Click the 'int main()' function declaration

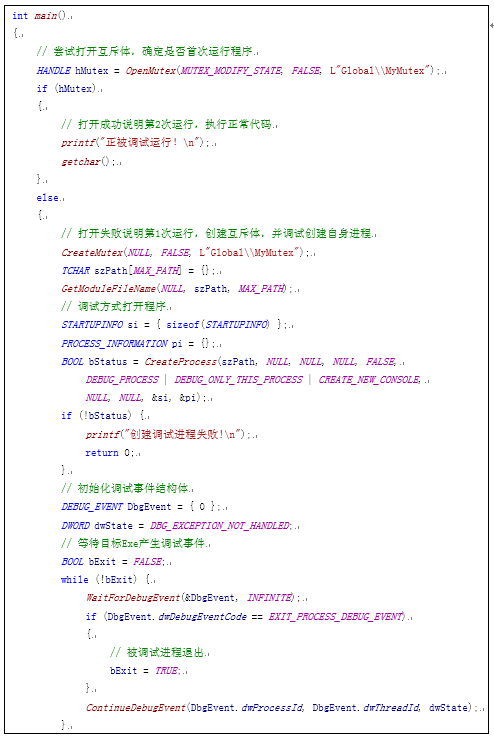(x=41, y=16)
